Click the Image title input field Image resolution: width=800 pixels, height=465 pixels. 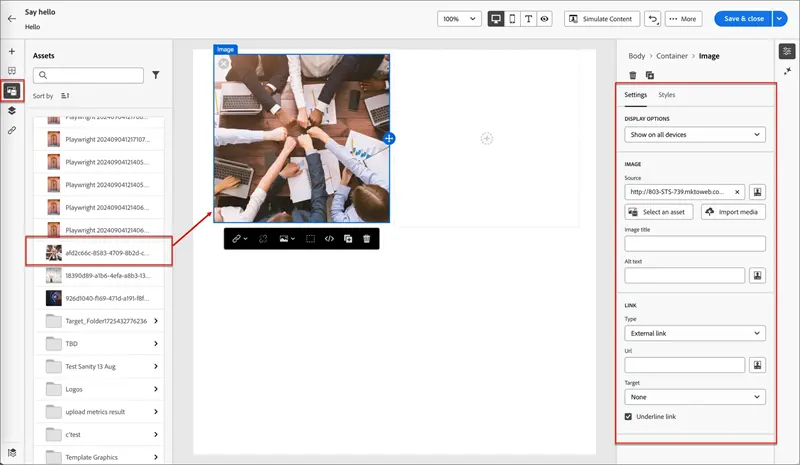(x=695, y=243)
